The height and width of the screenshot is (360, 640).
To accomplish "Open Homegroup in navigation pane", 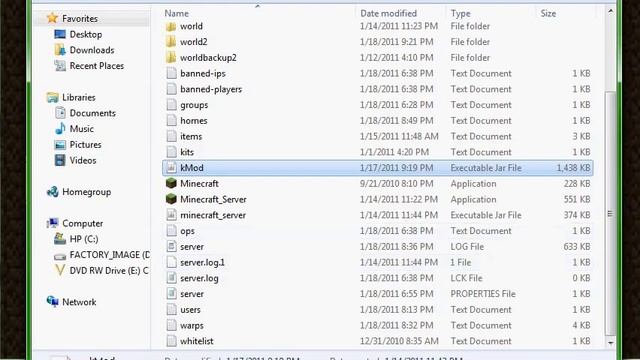I will point(87,192).
